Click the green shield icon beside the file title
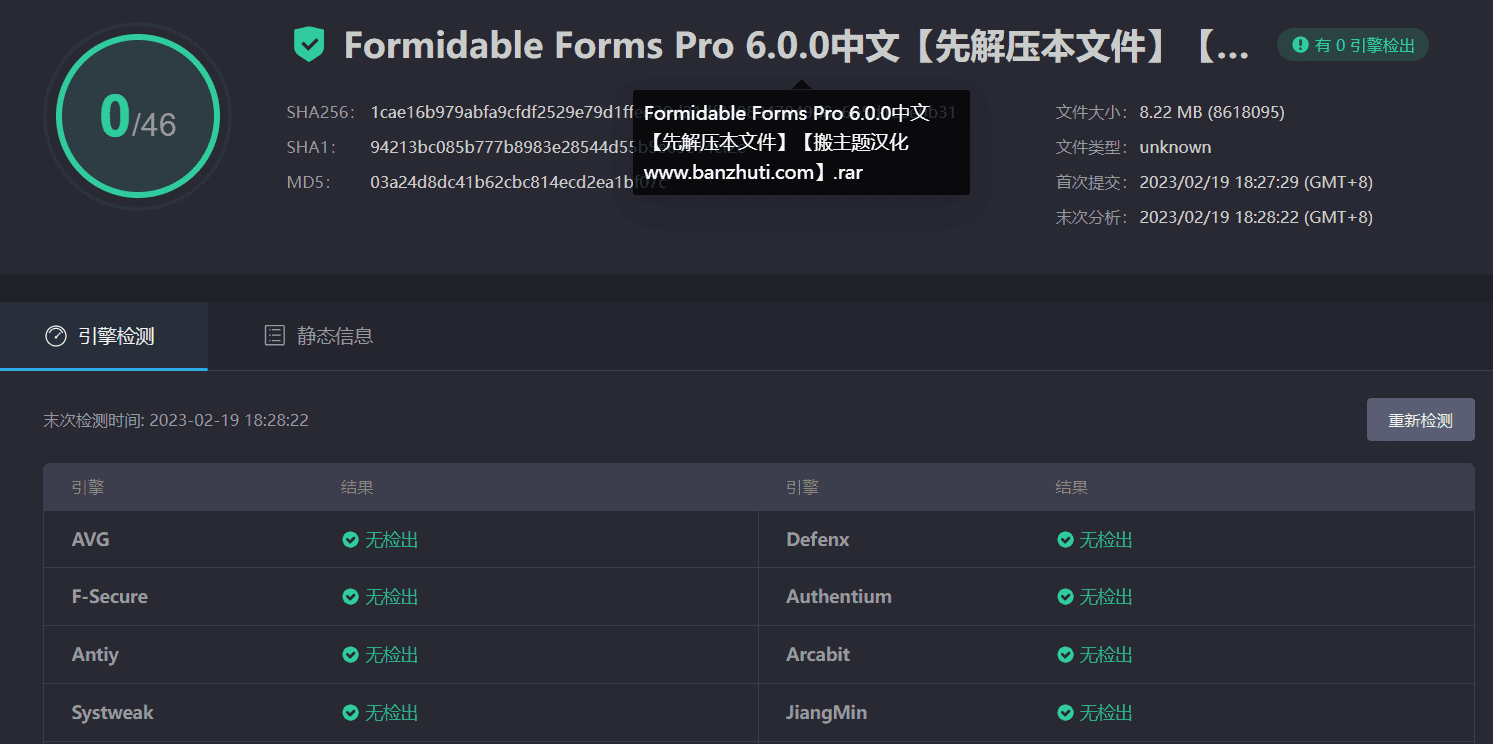This screenshot has height=744, width=1493. pos(309,45)
